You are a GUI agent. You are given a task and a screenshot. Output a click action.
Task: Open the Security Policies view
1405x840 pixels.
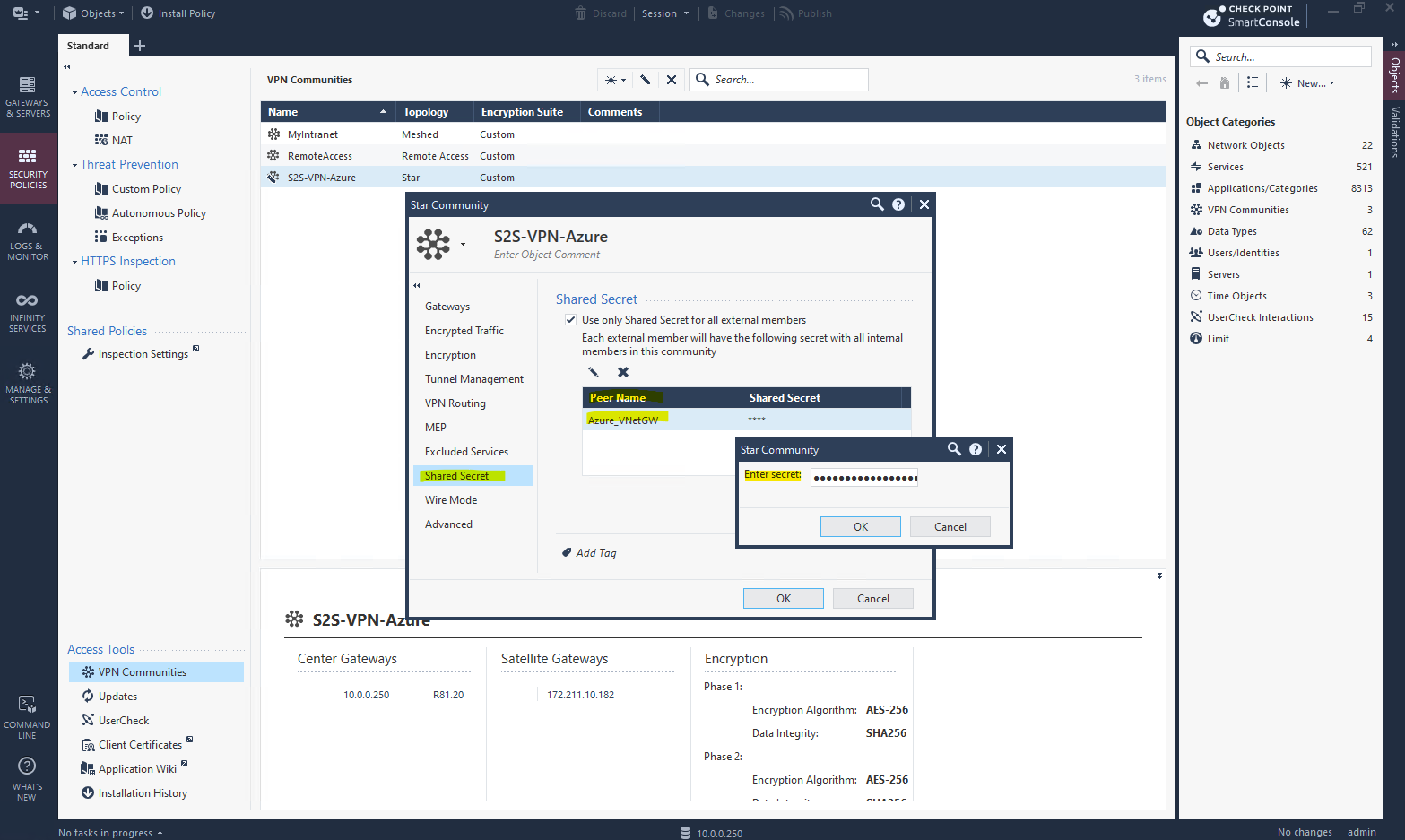28,169
